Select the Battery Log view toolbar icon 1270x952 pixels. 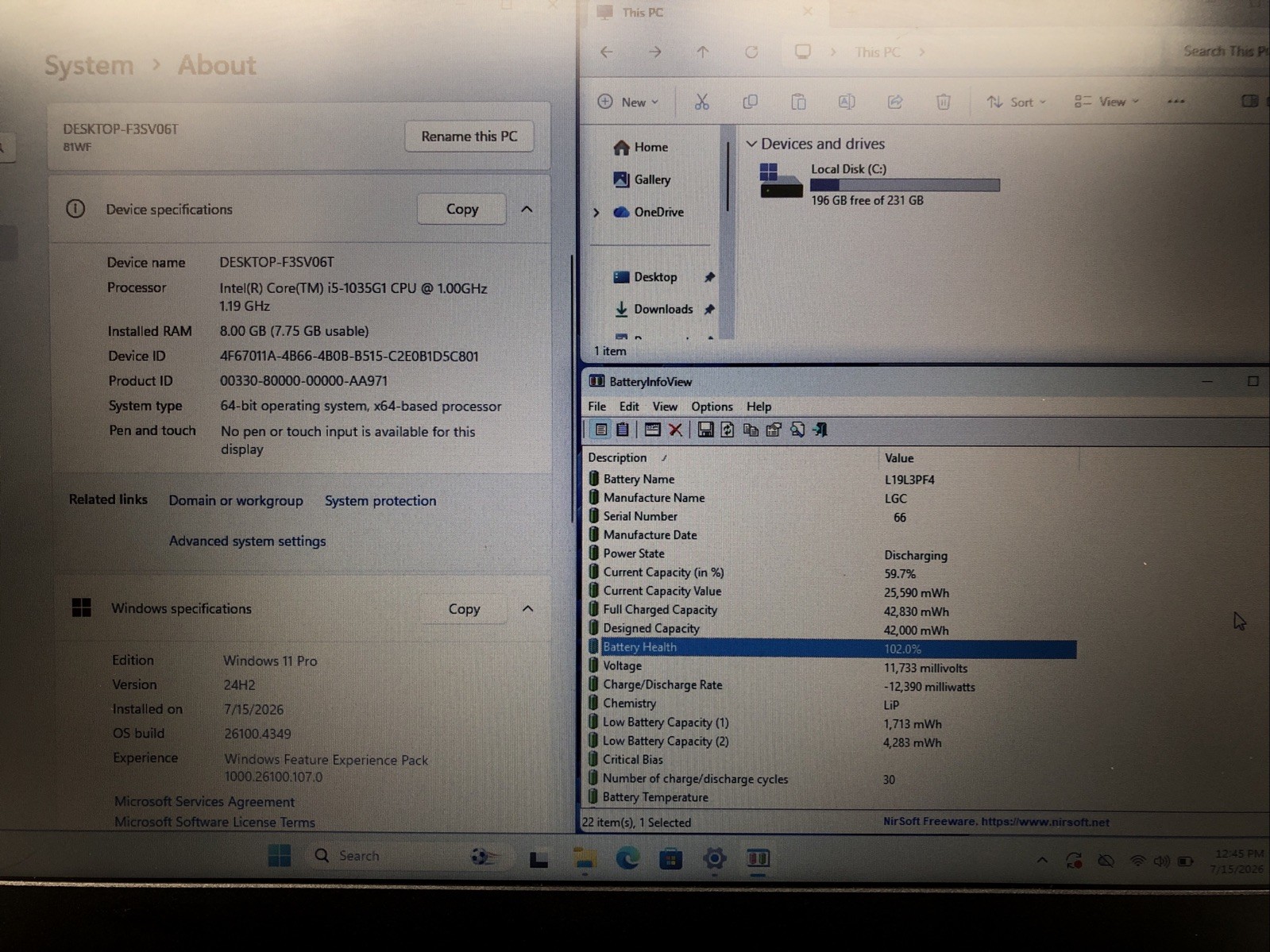pos(623,430)
